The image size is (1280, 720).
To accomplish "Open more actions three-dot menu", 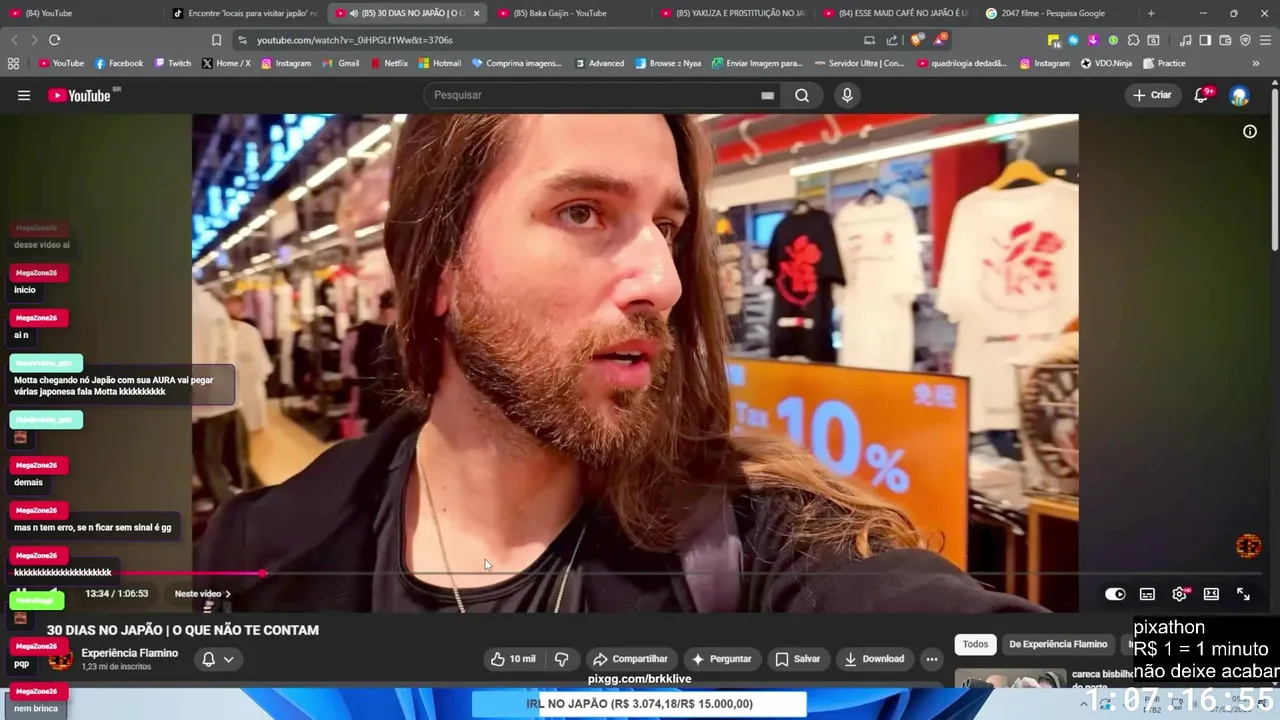I will 932,659.
